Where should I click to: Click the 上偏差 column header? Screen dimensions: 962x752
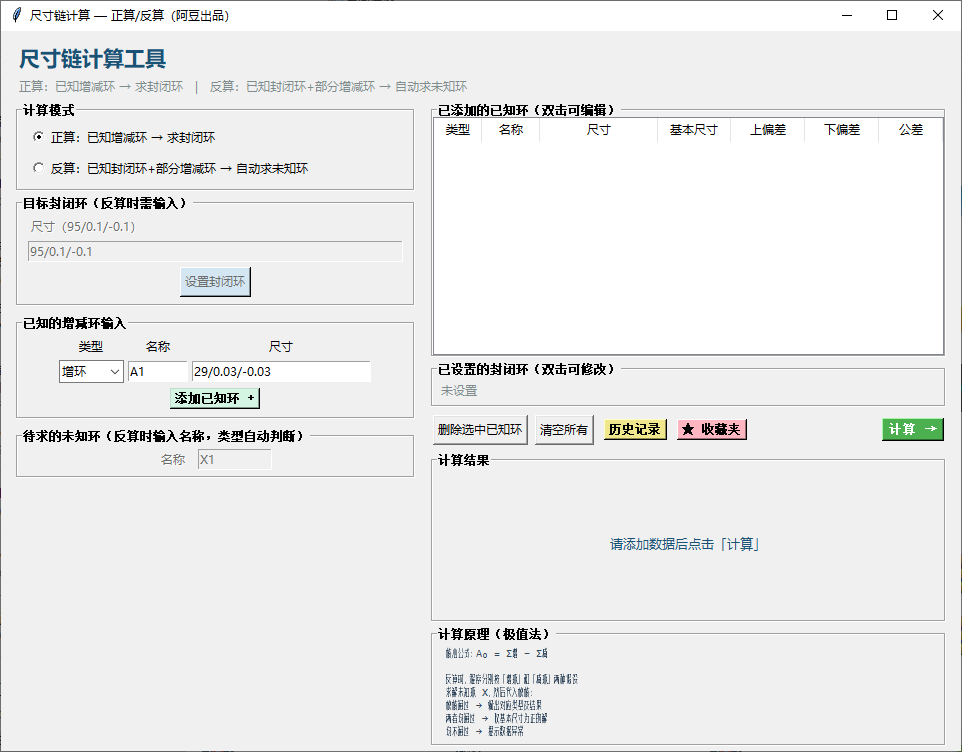(x=768, y=129)
